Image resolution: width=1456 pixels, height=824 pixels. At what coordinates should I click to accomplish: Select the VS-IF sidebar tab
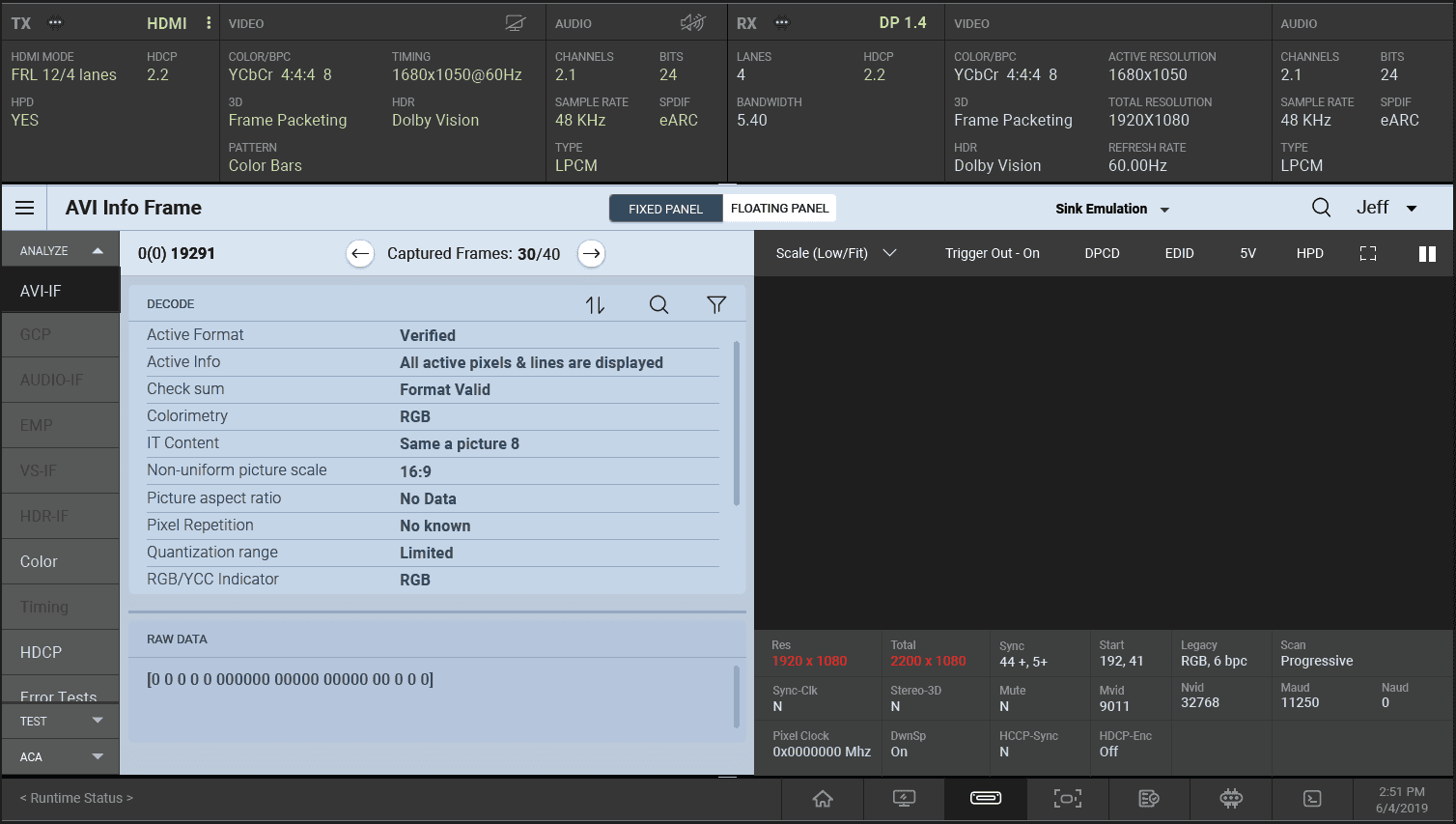pos(60,470)
